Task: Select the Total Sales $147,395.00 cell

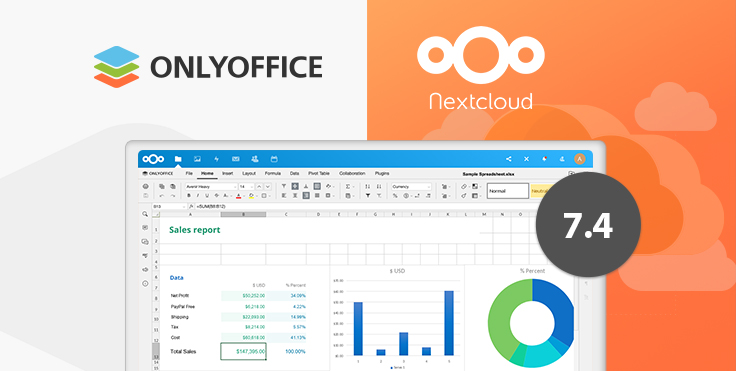Action: pyautogui.click(x=243, y=351)
